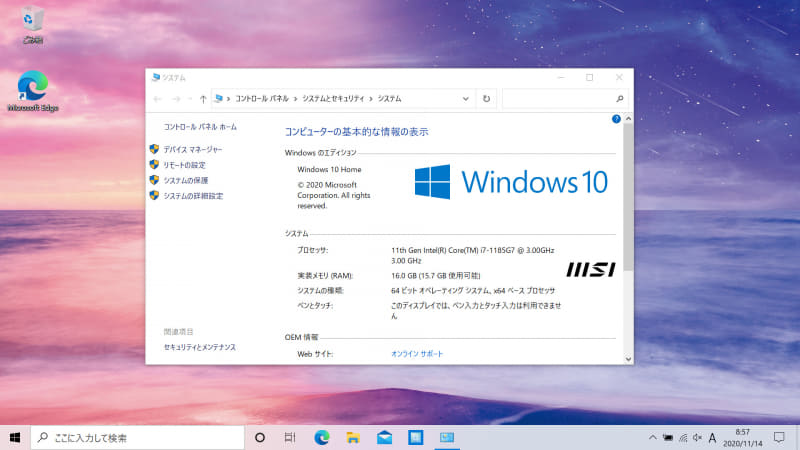Go up one level with the up arrow

click(x=203, y=99)
